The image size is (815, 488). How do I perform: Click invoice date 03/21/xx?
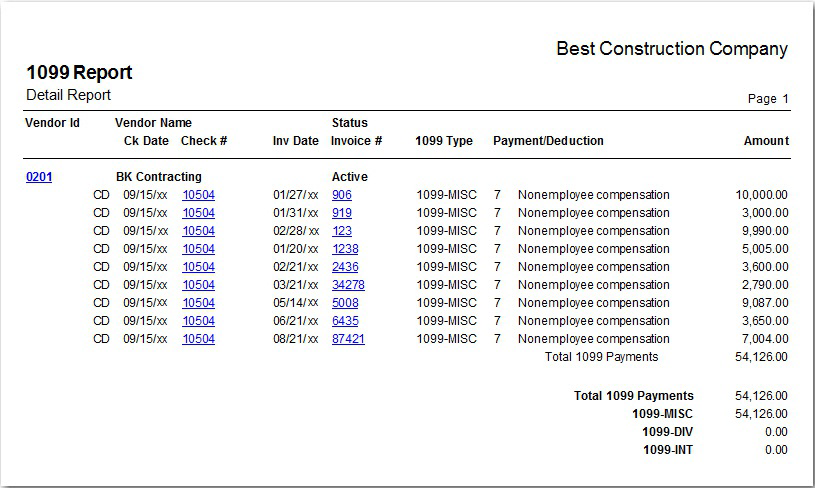(x=296, y=285)
